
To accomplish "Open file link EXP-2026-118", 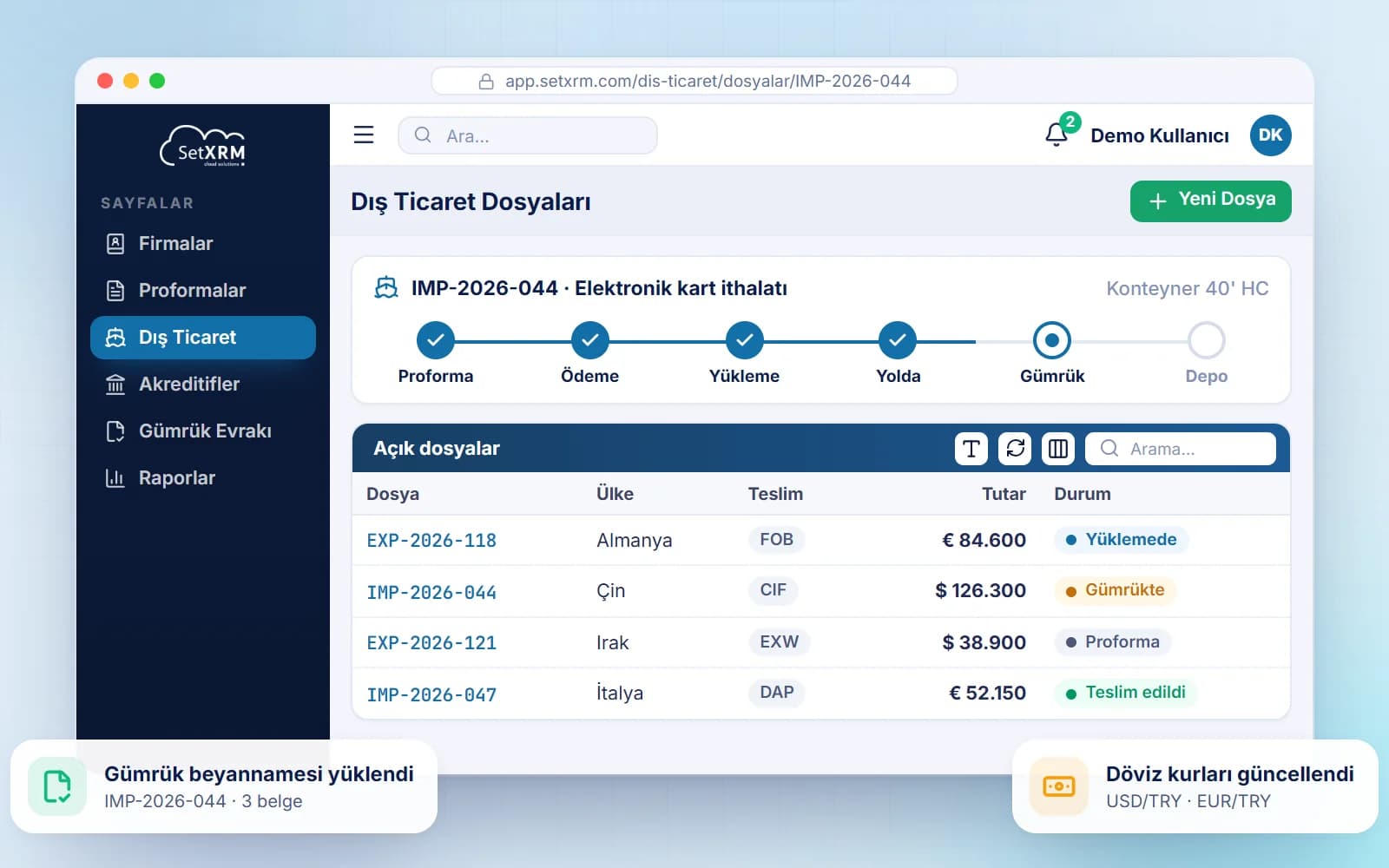I will [431, 540].
